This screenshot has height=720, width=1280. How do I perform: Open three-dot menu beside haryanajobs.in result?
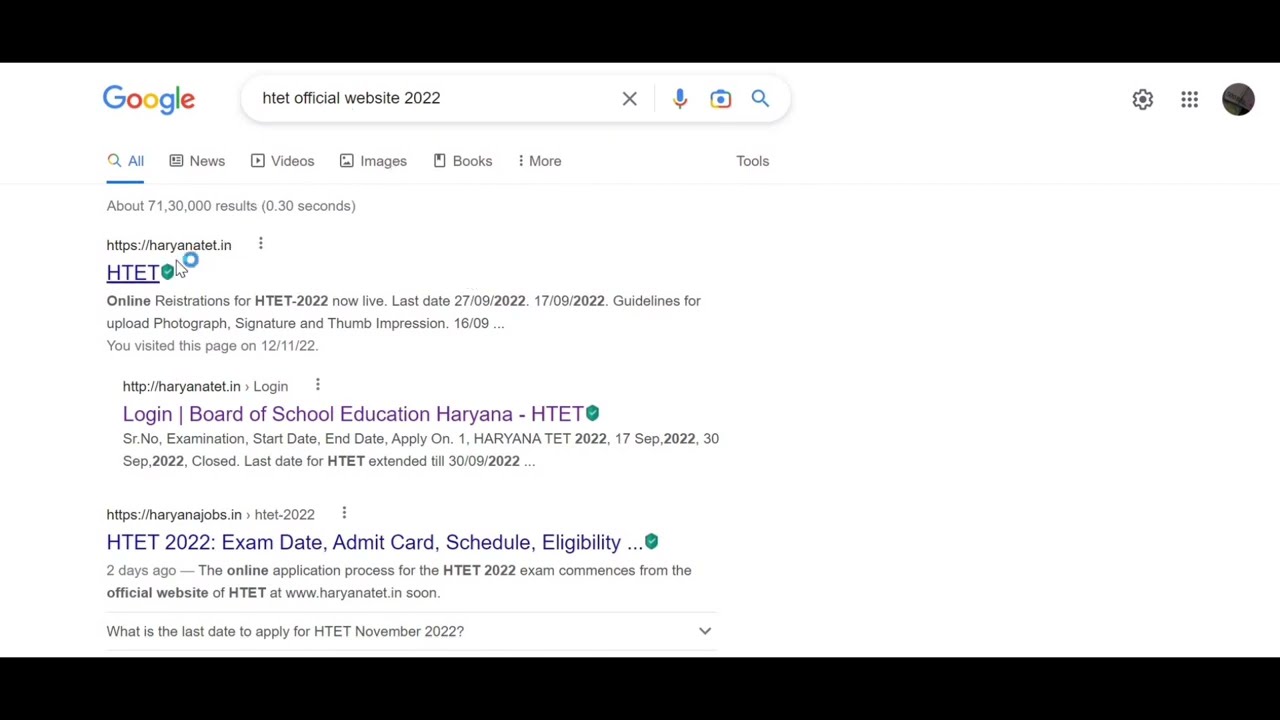[344, 513]
